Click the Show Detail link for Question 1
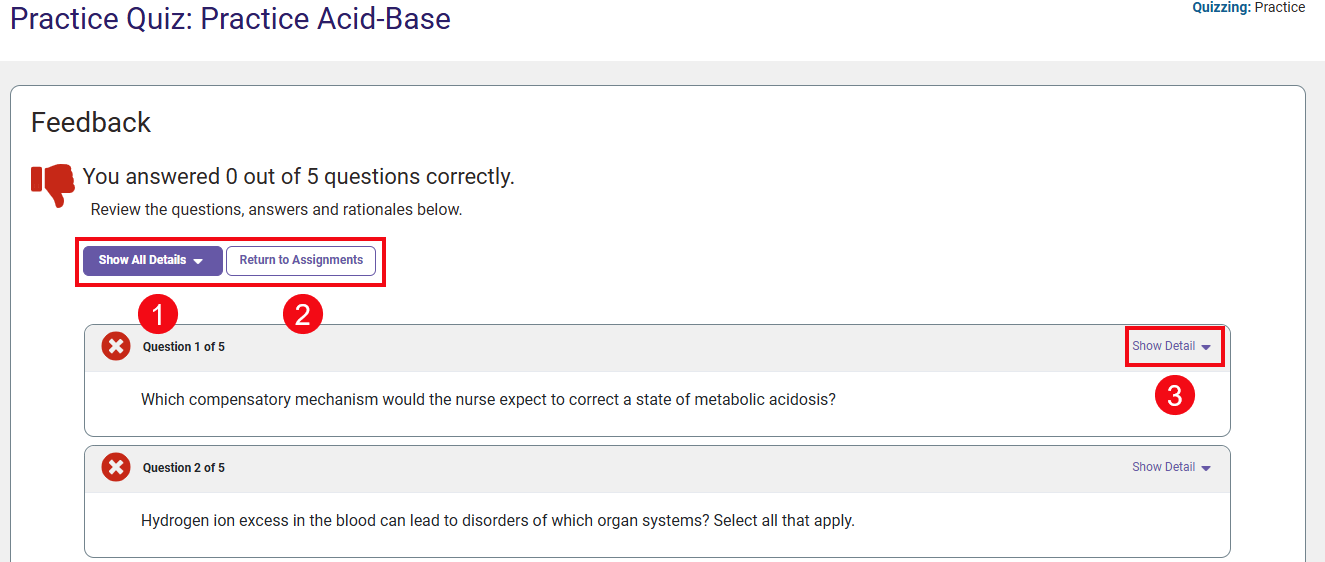Viewport: 1325px width, 562px height. coord(1163,346)
